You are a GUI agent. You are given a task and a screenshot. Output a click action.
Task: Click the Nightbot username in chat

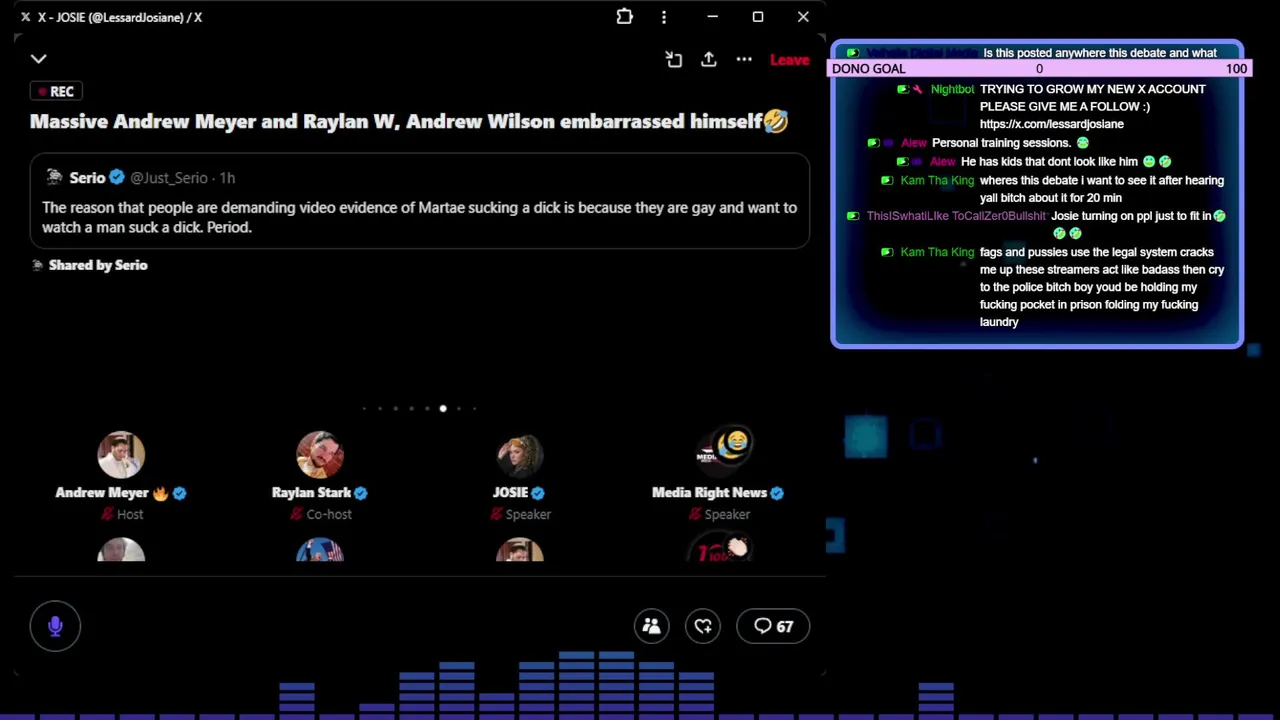[952, 89]
